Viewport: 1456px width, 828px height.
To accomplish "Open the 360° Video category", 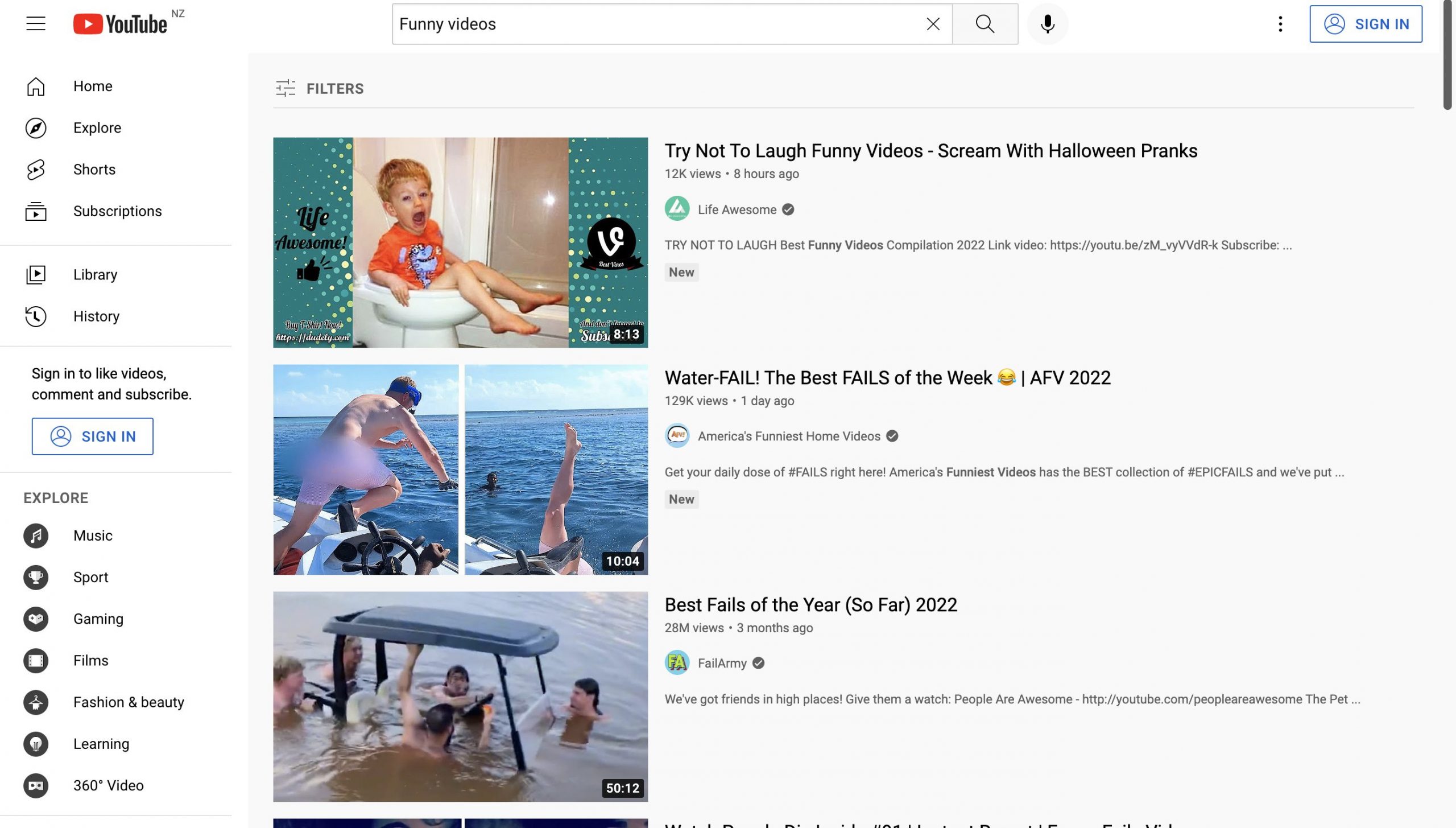I will 108,786.
